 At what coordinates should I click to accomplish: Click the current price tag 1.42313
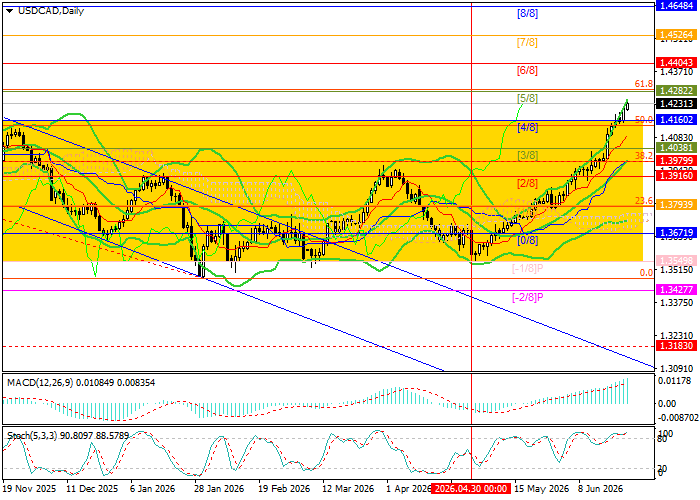point(676,104)
